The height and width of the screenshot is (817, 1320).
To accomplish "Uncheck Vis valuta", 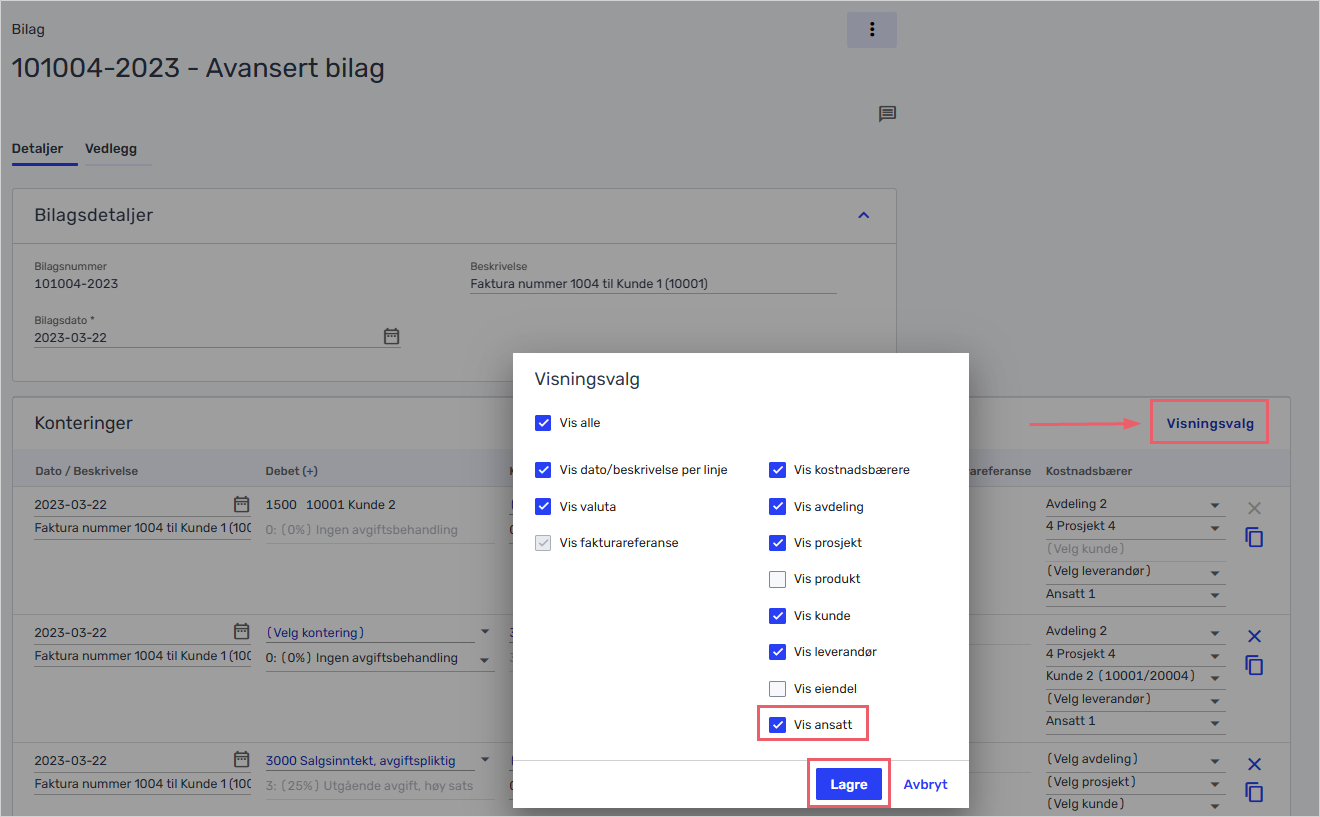I will 543,507.
